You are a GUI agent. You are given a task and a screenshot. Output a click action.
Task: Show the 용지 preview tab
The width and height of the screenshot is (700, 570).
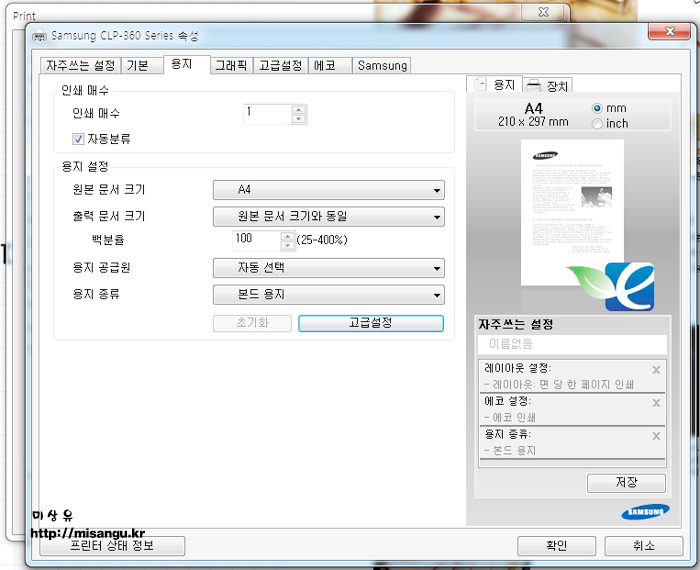click(x=494, y=84)
